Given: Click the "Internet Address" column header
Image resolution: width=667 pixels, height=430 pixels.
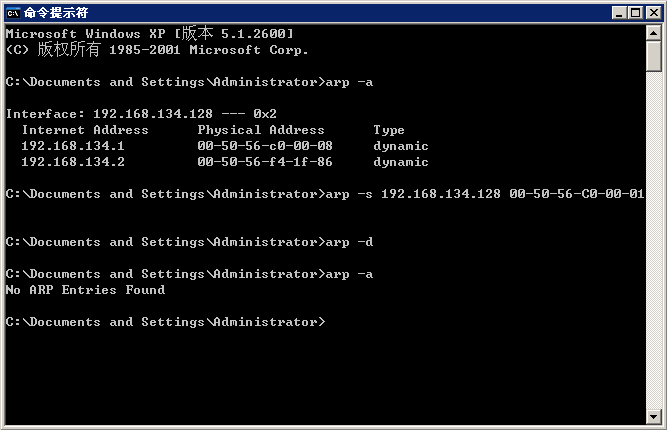Looking at the screenshot, I should point(85,130).
